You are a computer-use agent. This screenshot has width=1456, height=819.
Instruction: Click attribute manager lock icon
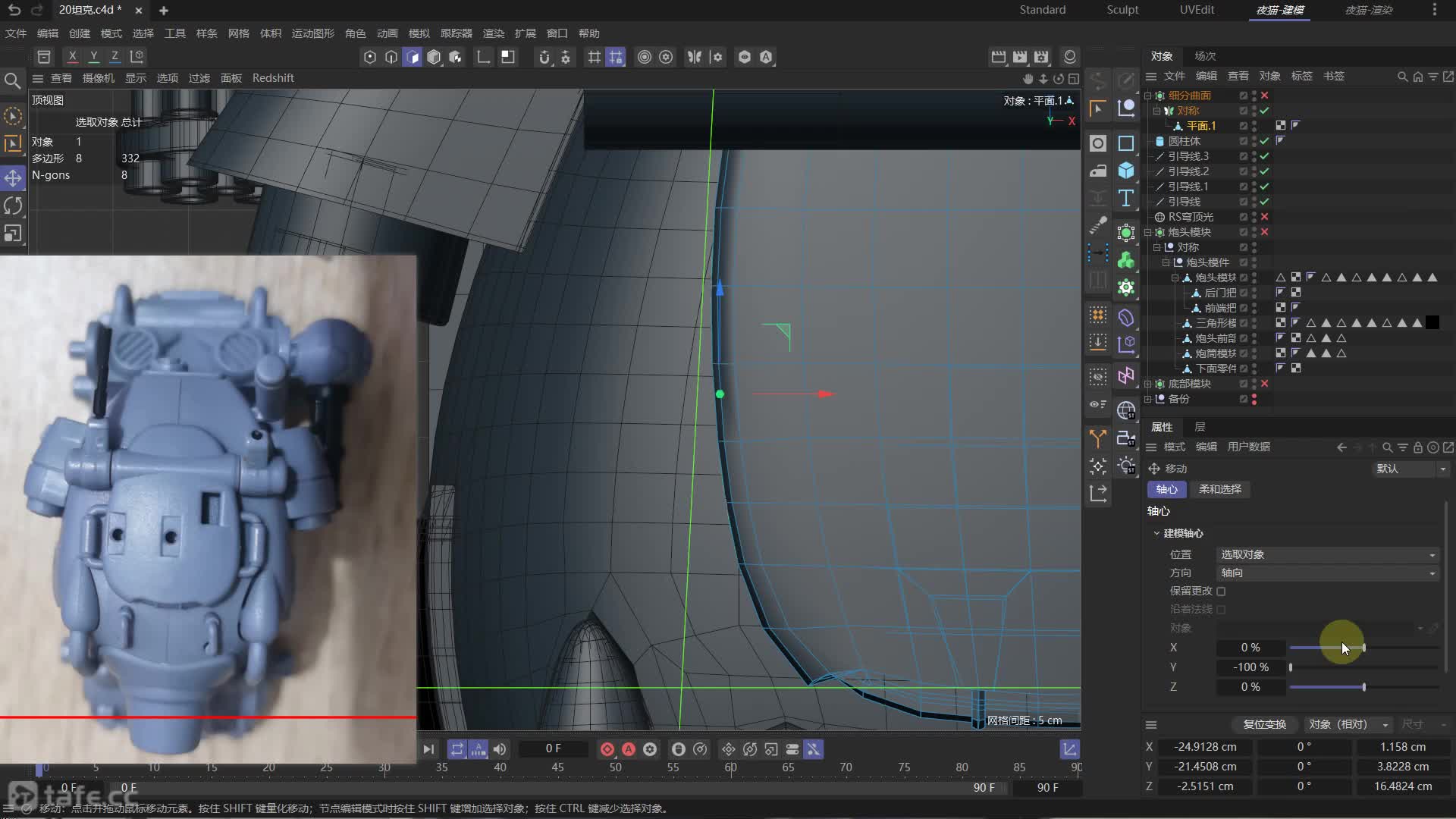click(x=1418, y=447)
